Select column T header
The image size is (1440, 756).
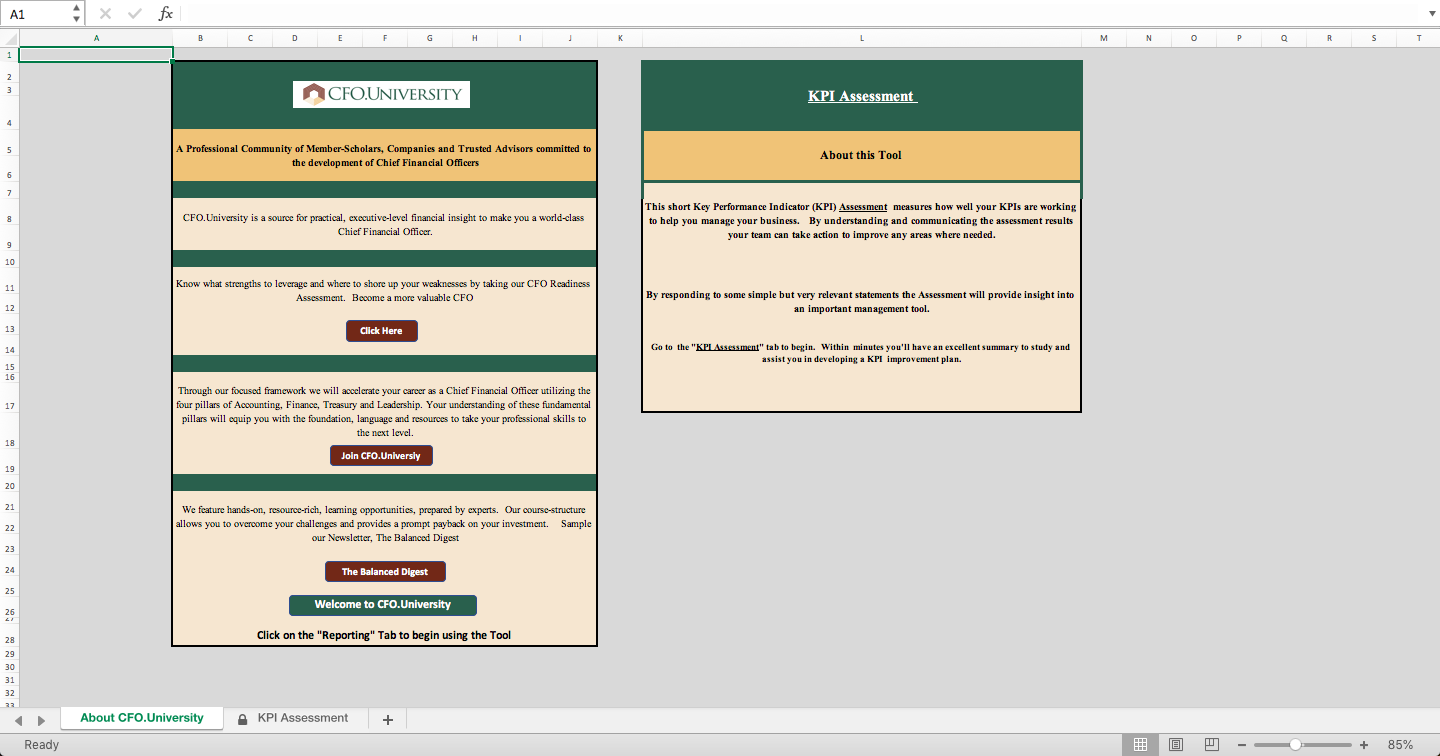(x=1418, y=38)
